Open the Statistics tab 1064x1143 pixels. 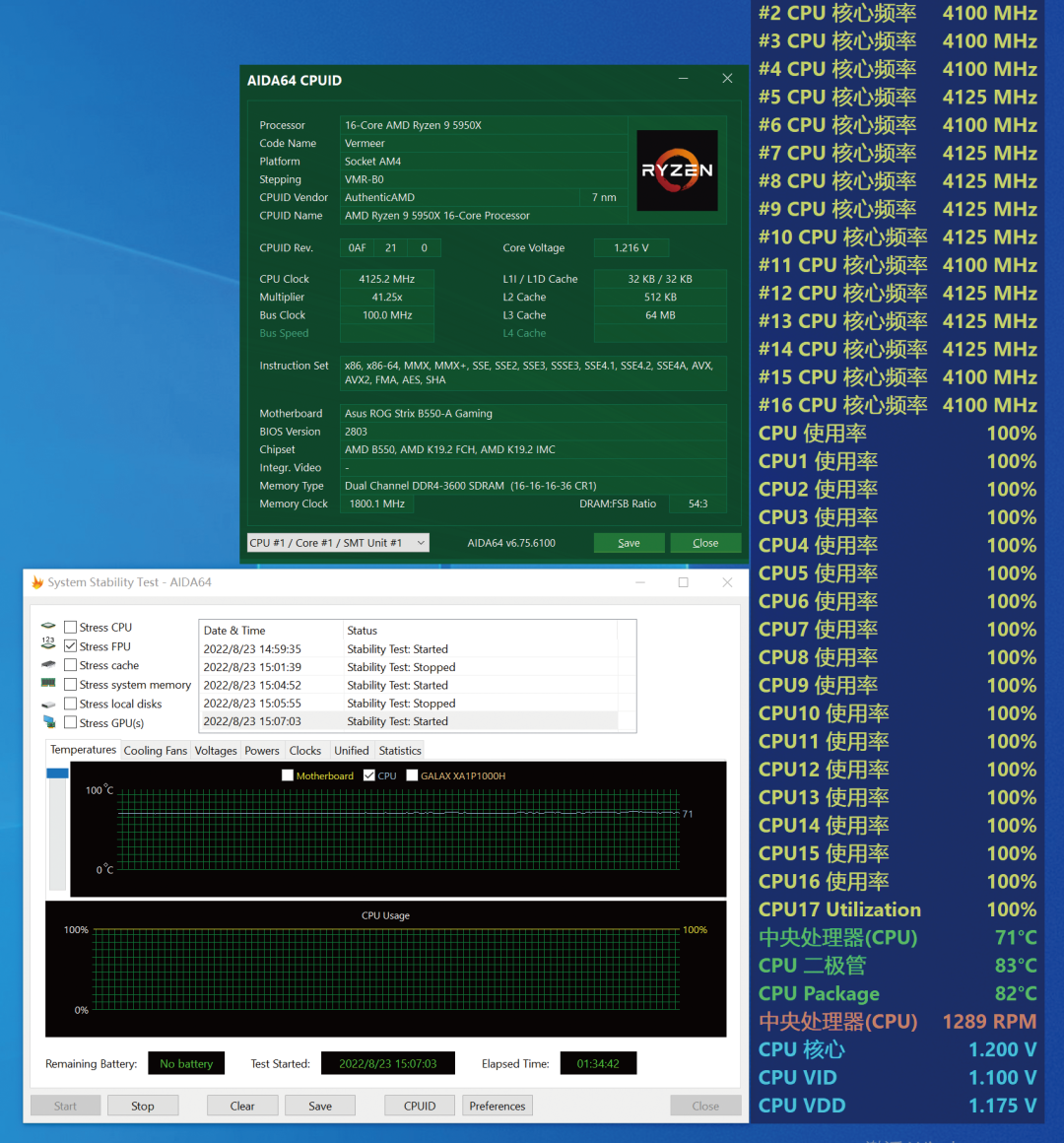pyautogui.click(x=399, y=751)
